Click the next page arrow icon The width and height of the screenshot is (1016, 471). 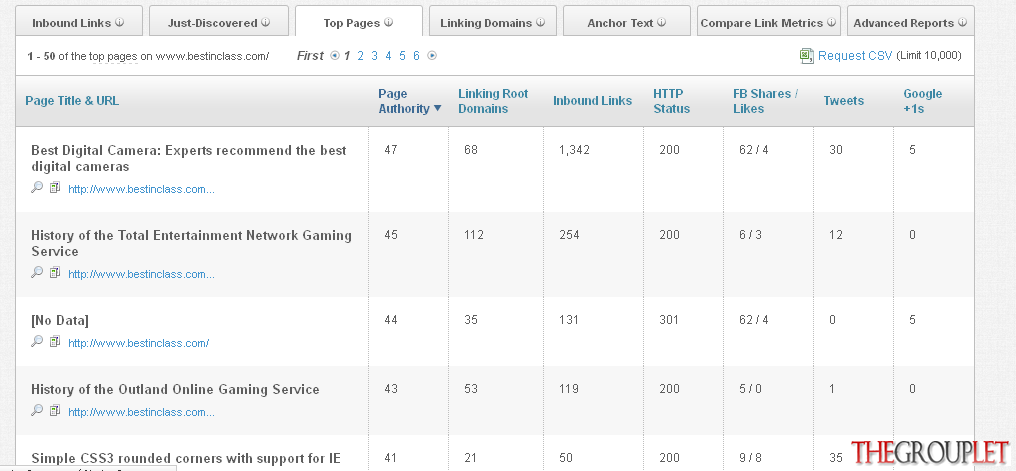point(432,56)
